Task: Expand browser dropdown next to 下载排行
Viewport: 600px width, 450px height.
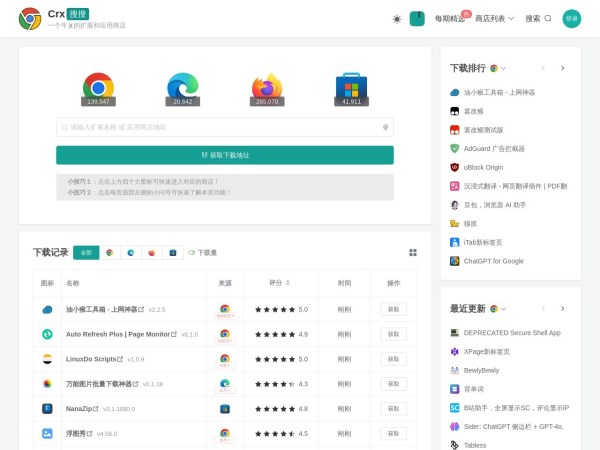Action: tap(498, 68)
